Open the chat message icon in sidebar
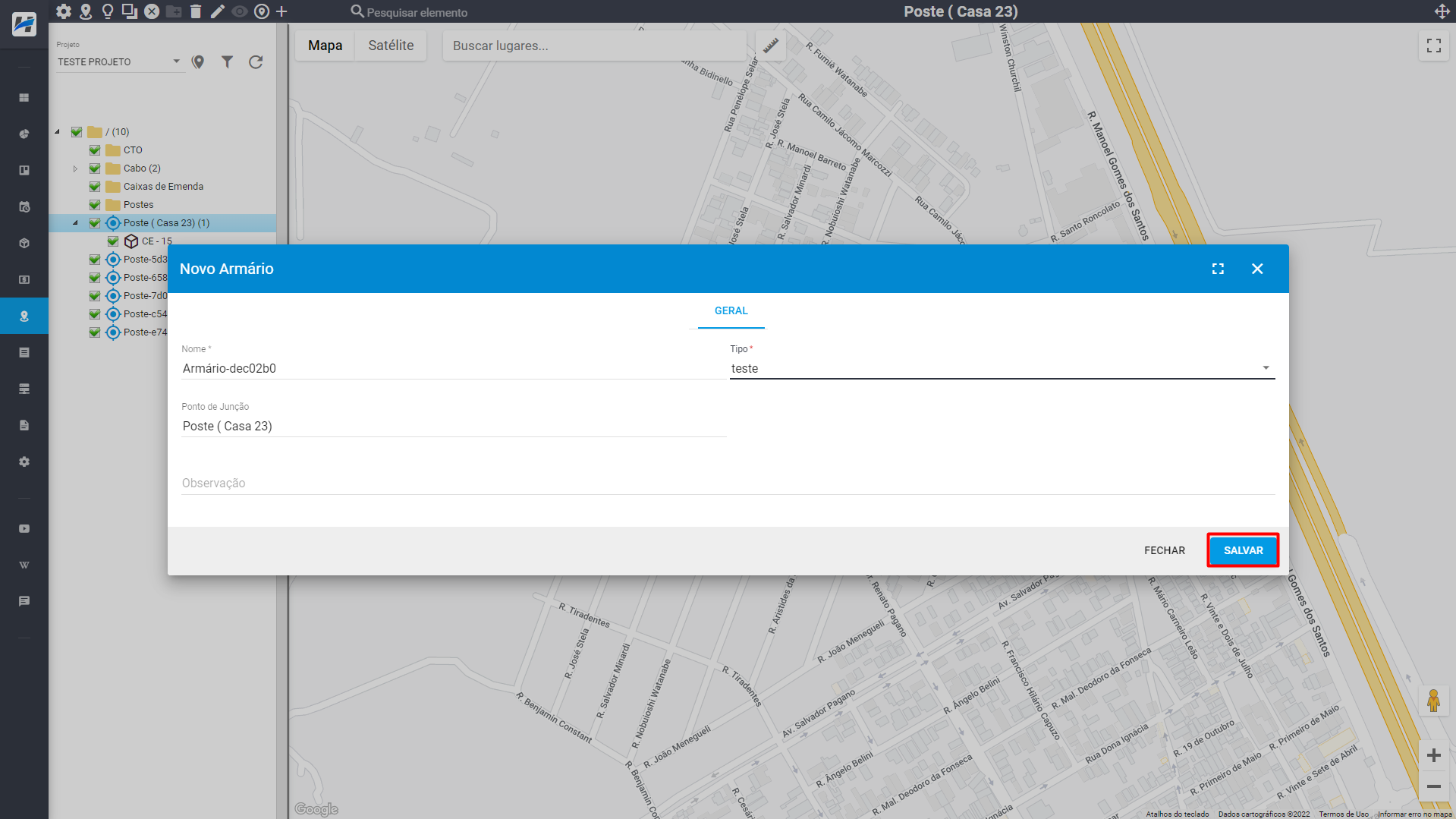1456x819 pixels. tap(24, 601)
